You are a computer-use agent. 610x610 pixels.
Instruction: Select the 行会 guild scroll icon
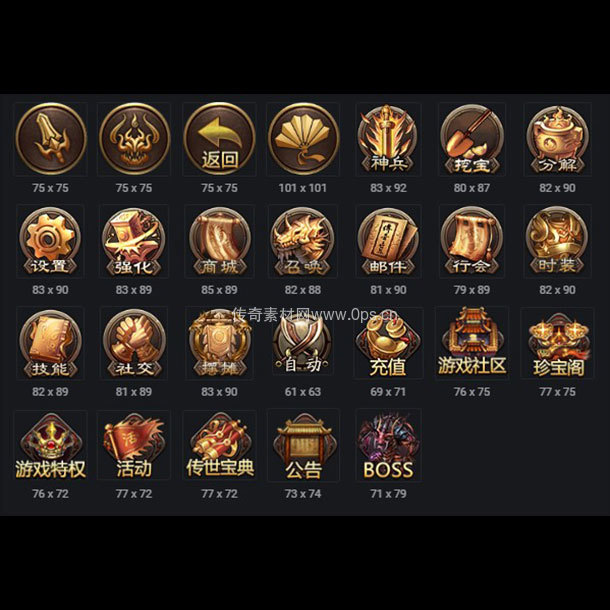click(x=472, y=241)
